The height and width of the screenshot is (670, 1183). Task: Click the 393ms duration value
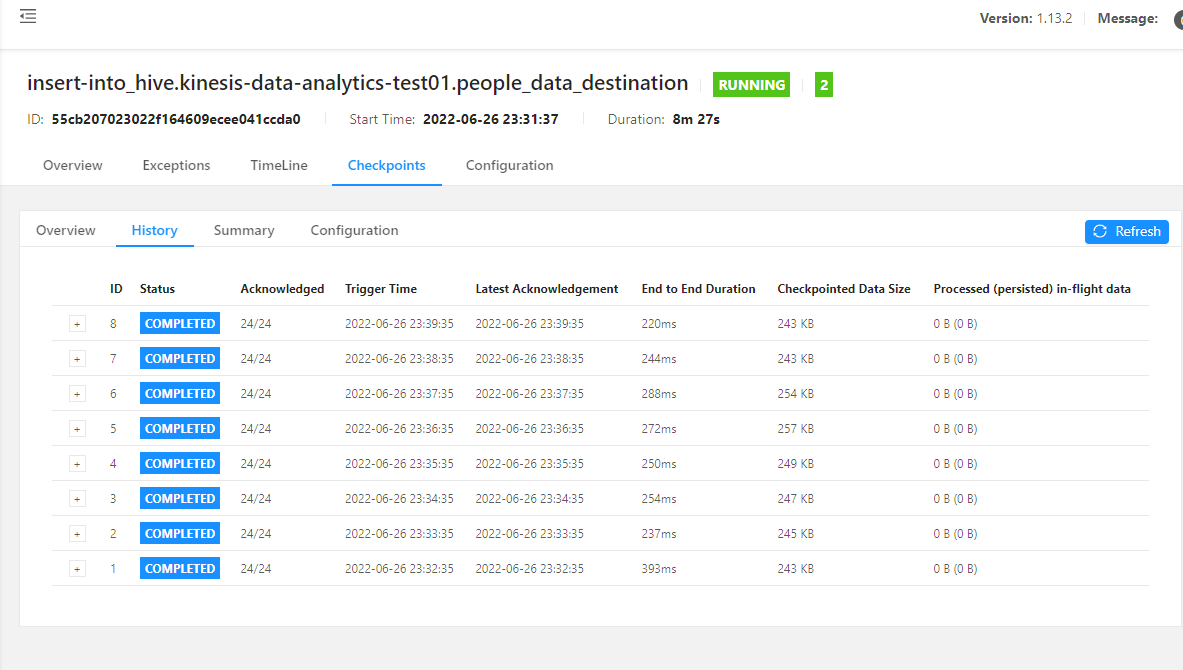[659, 569]
